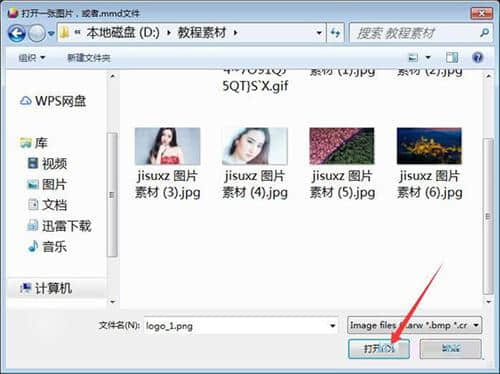Screen dimensions: 500x374
Task: Click the blue help question mark icon
Action: coord(477,58)
